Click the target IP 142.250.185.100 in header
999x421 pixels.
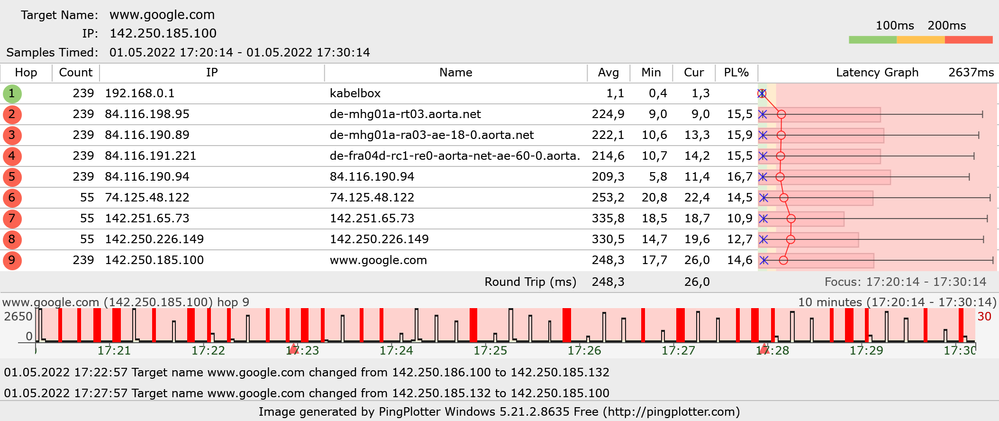click(x=162, y=33)
